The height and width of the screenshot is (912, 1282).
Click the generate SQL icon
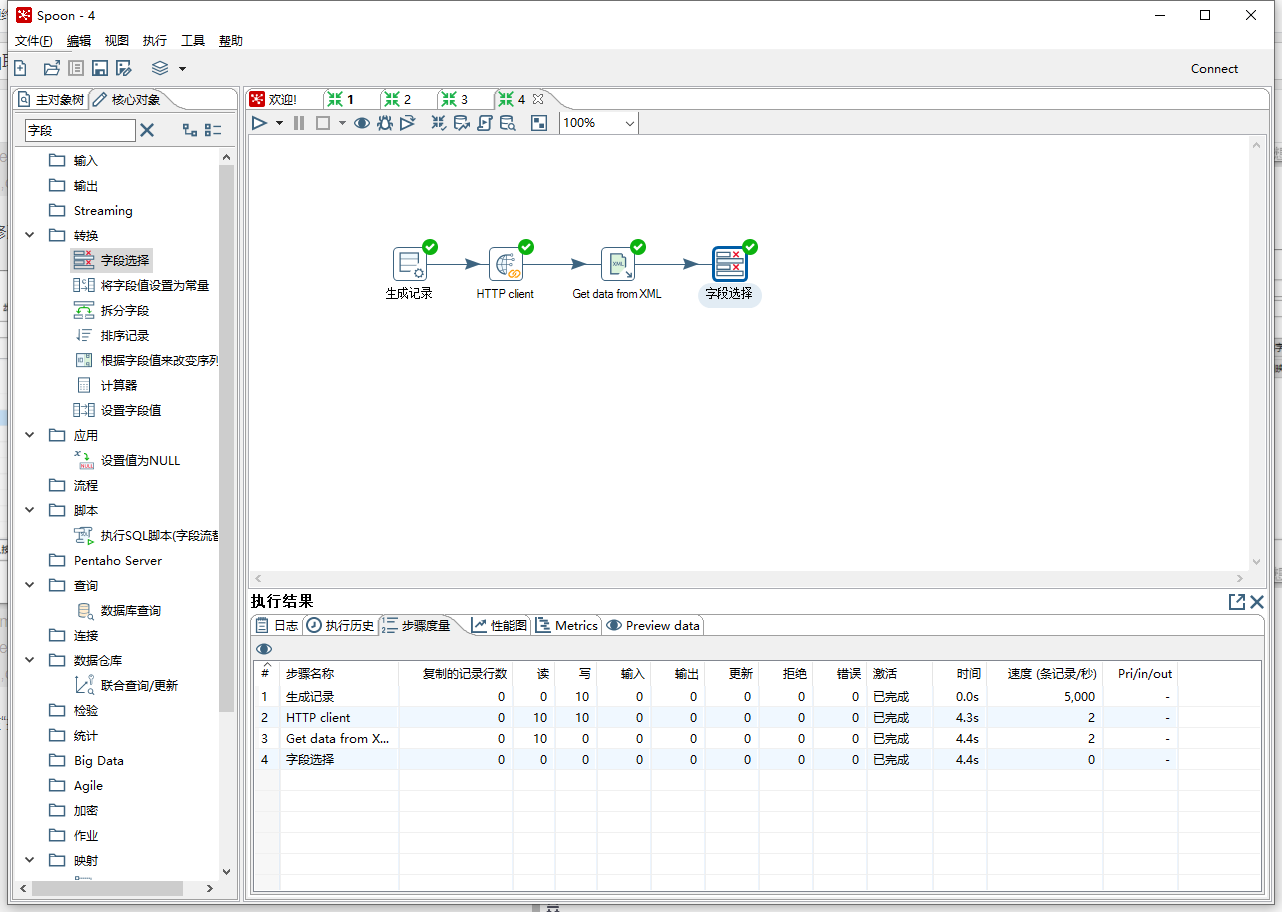coord(485,123)
